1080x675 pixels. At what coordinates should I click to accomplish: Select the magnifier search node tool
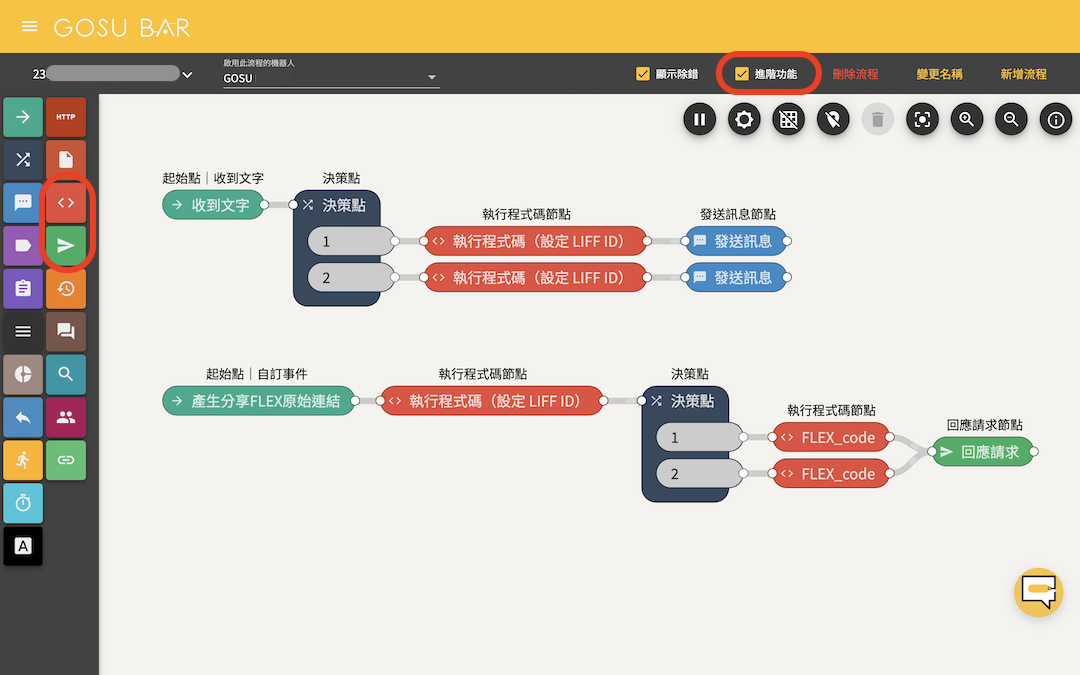click(x=66, y=374)
